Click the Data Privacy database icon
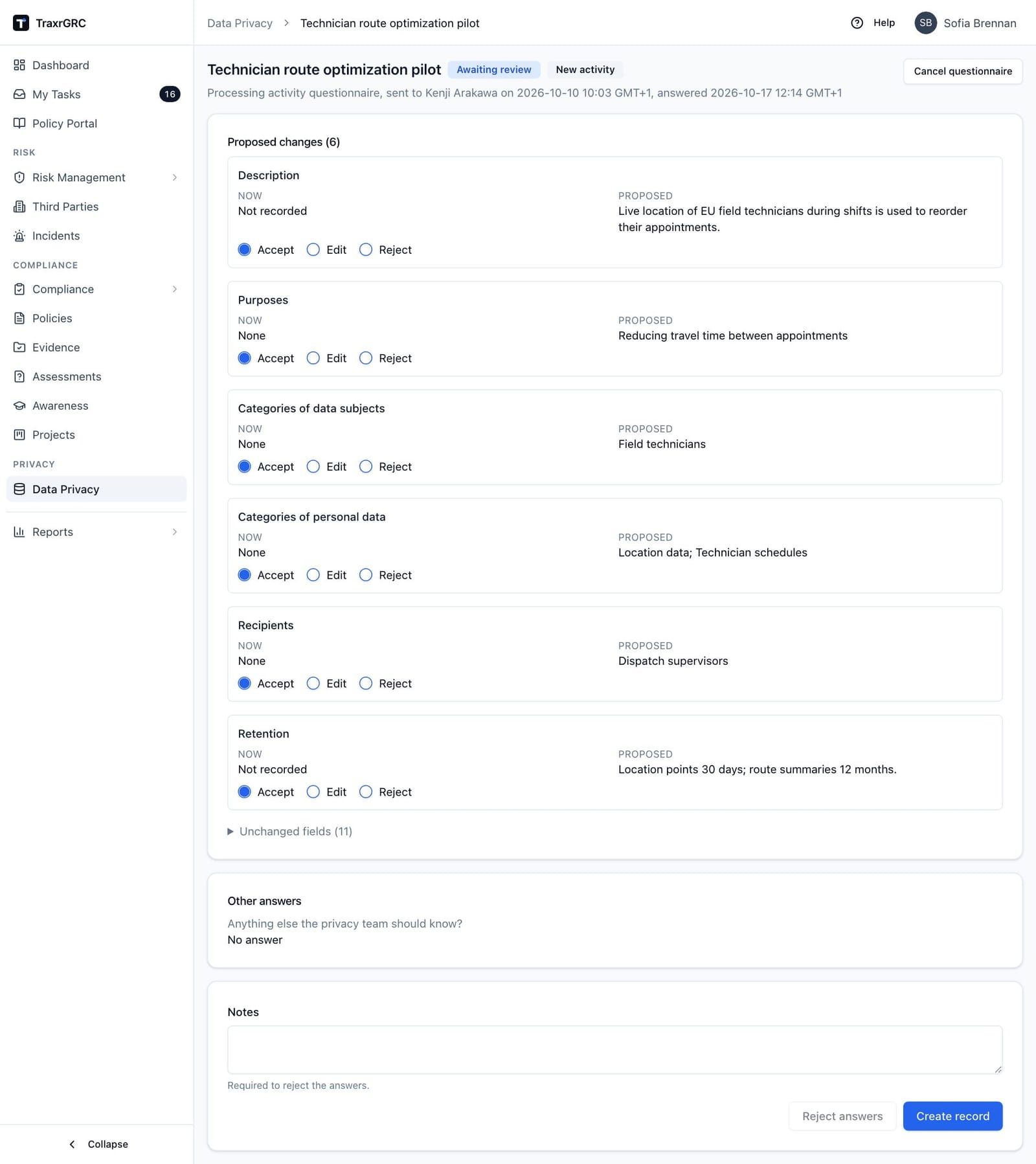Screen dimensions: 1036x1164 (x=19, y=489)
